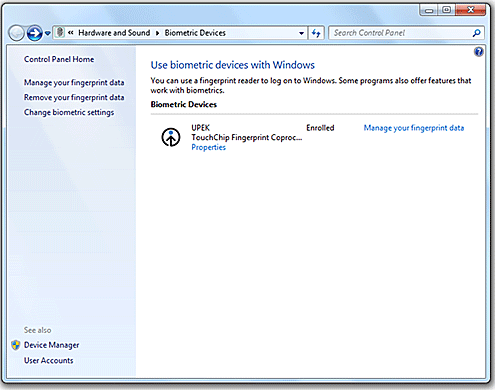Open Help via the question mark icon
495x390 pixels.
pyautogui.click(x=479, y=52)
